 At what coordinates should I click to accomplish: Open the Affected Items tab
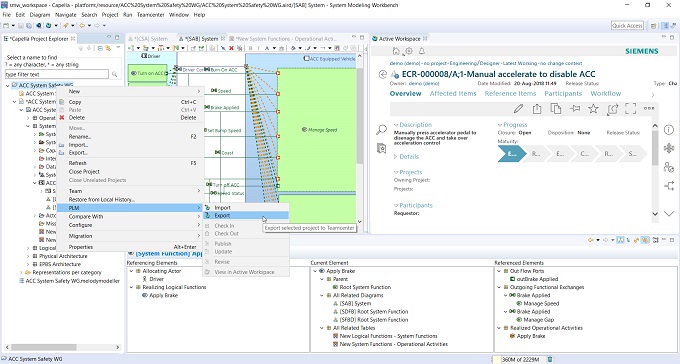point(453,94)
